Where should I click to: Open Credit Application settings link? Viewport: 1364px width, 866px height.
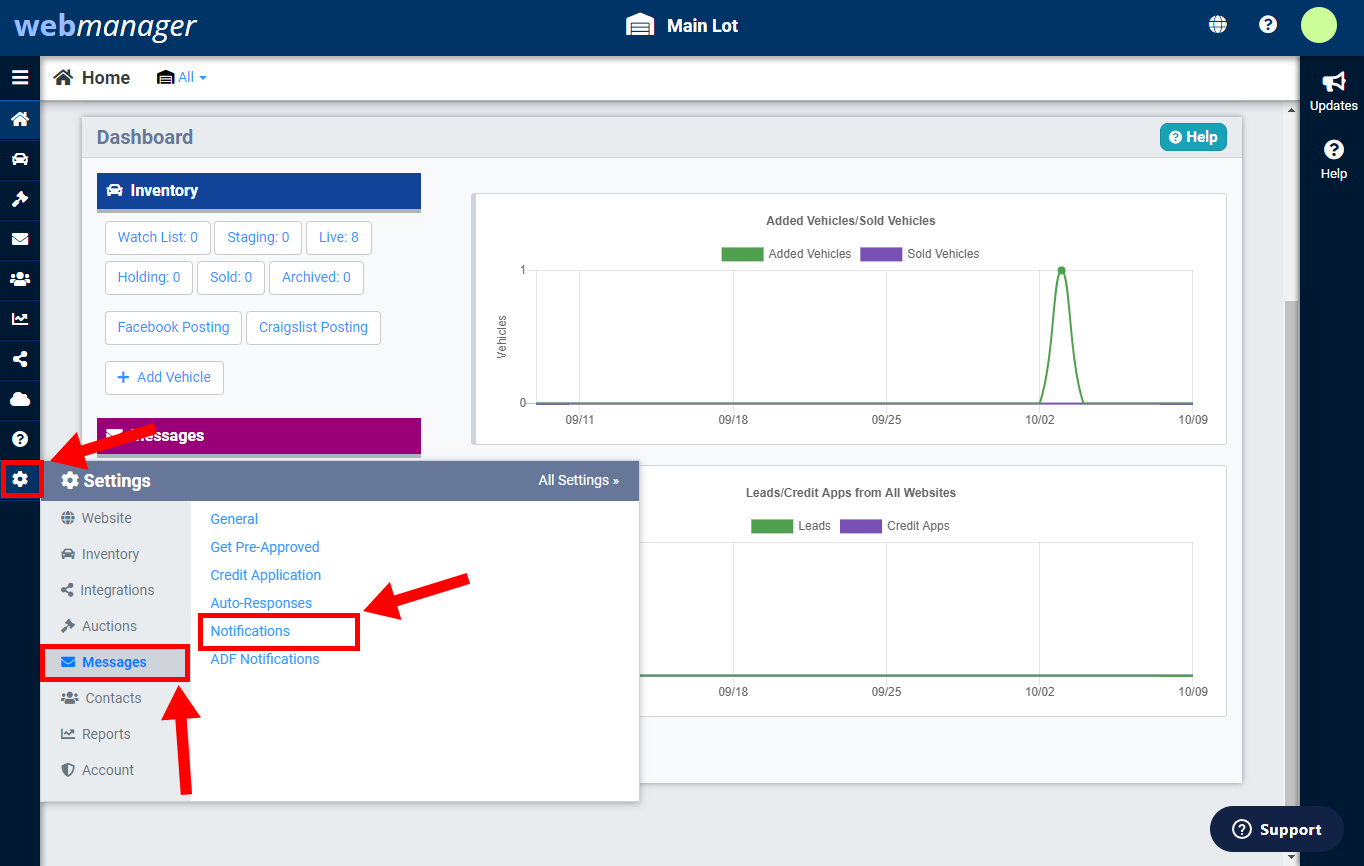[266, 575]
